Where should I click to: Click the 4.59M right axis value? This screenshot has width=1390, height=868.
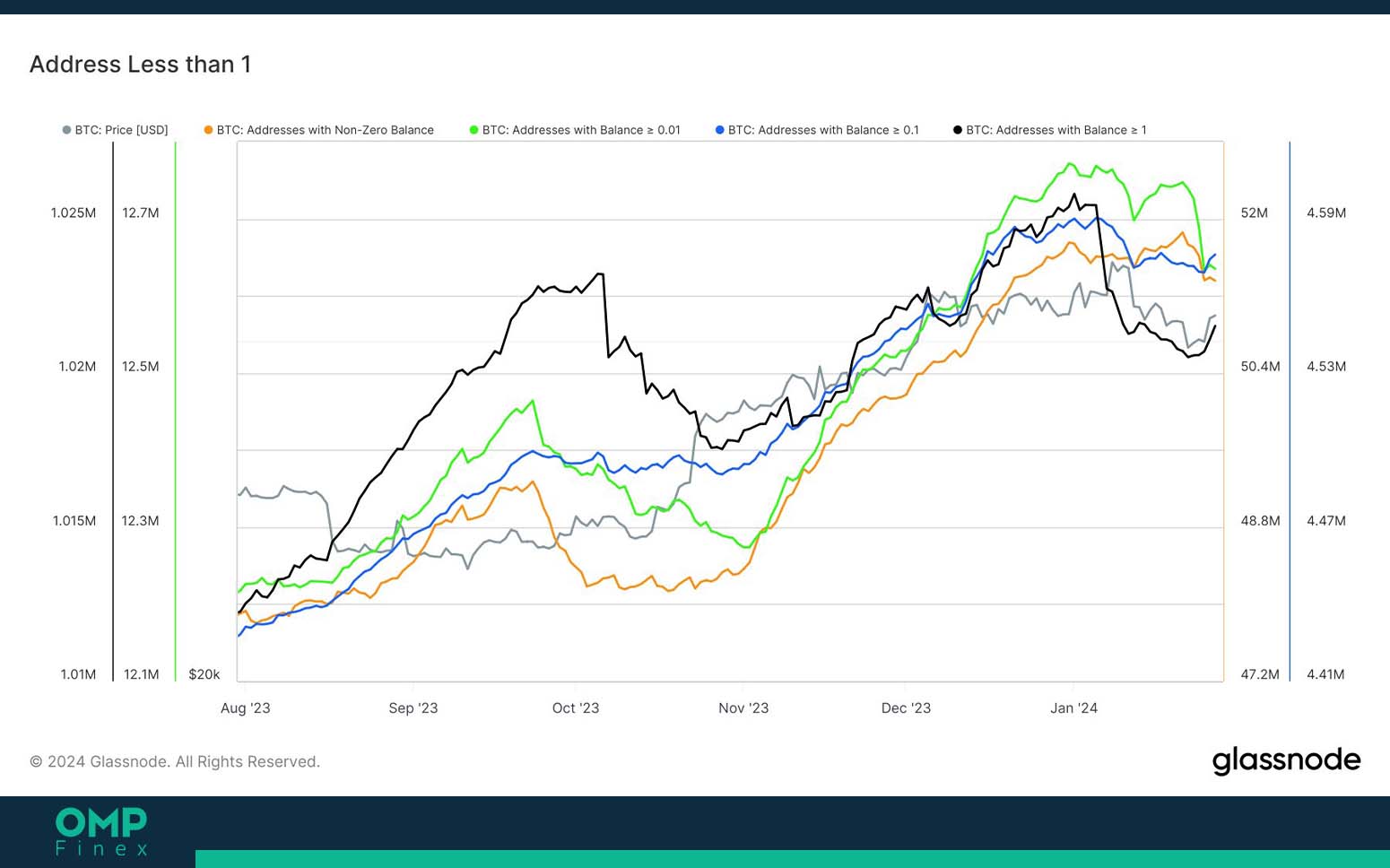click(x=1326, y=213)
